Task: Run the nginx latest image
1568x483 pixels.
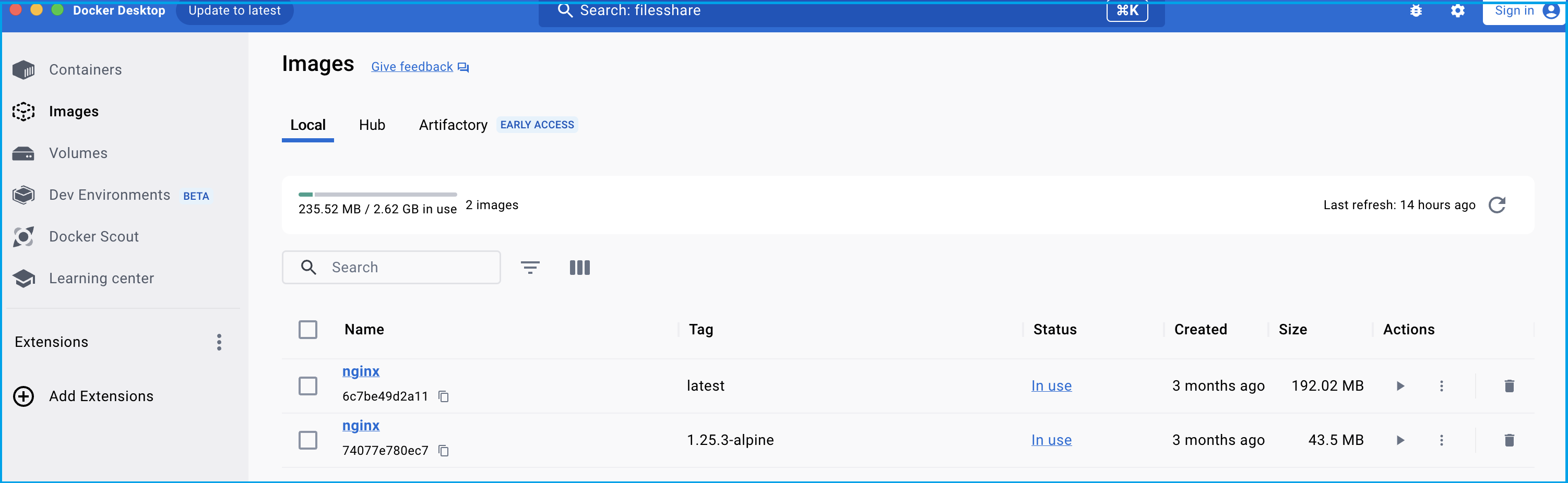Action: pos(1400,387)
